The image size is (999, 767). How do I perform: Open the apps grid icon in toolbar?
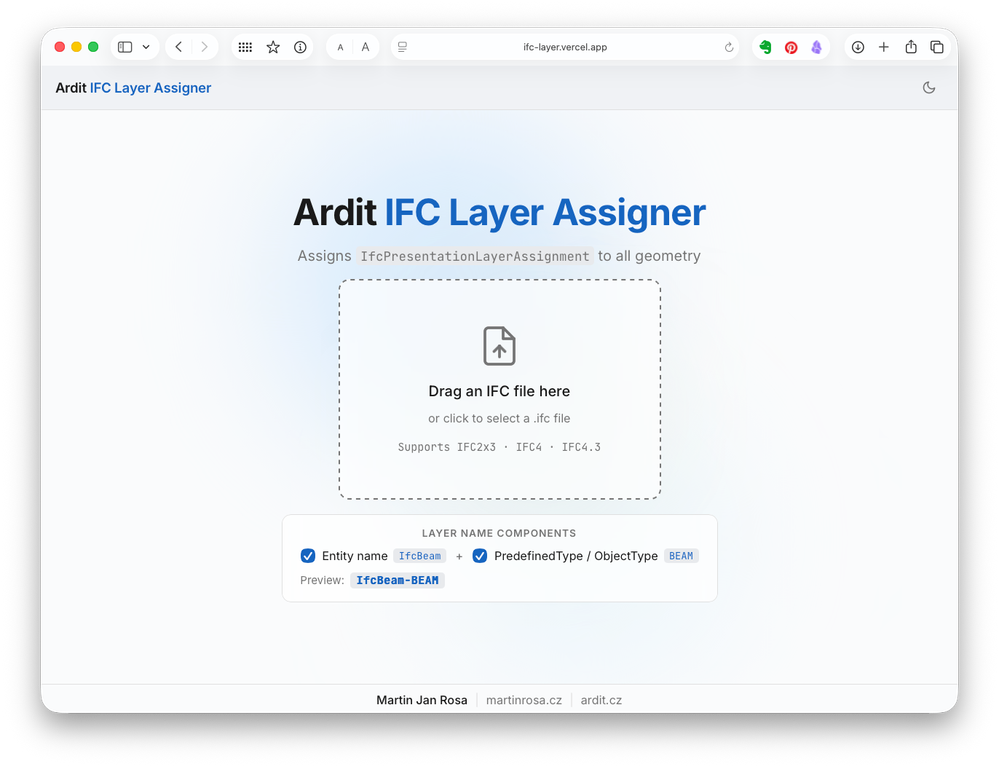(245, 47)
